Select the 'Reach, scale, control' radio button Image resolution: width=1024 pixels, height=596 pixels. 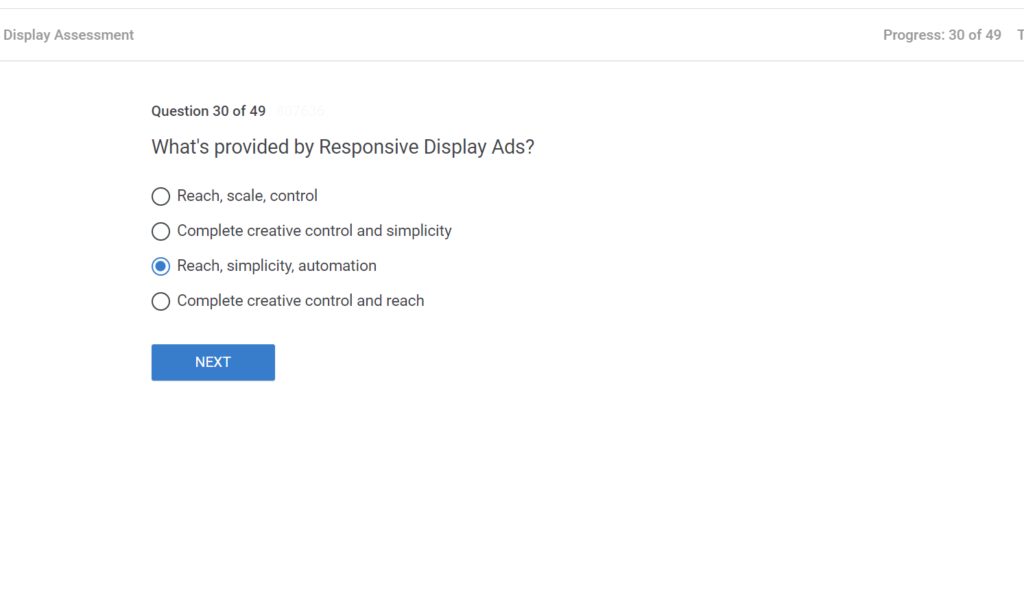[x=161, y=196]
